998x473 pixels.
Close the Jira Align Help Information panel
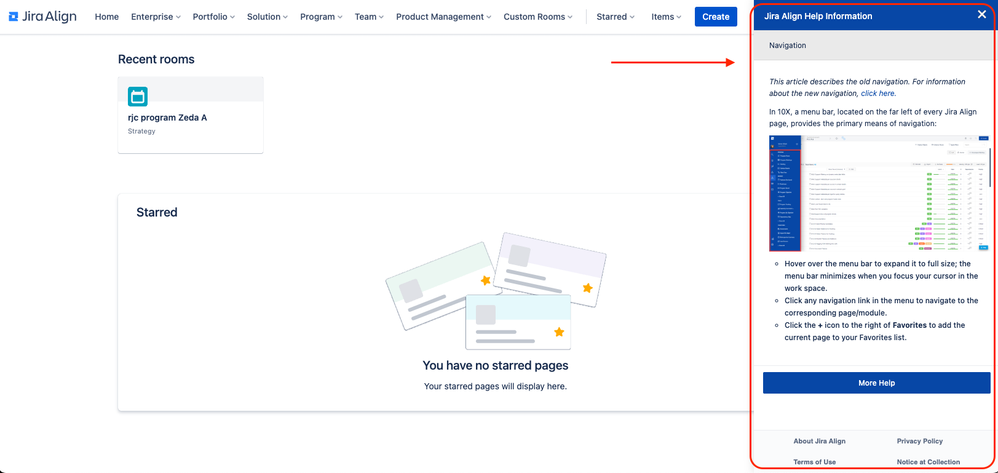click(981, 15)
